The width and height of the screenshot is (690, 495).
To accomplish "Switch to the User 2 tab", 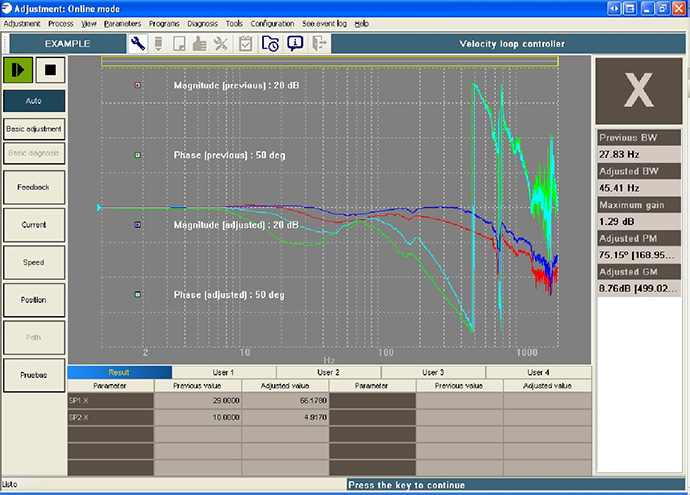I will coord(328,372).
